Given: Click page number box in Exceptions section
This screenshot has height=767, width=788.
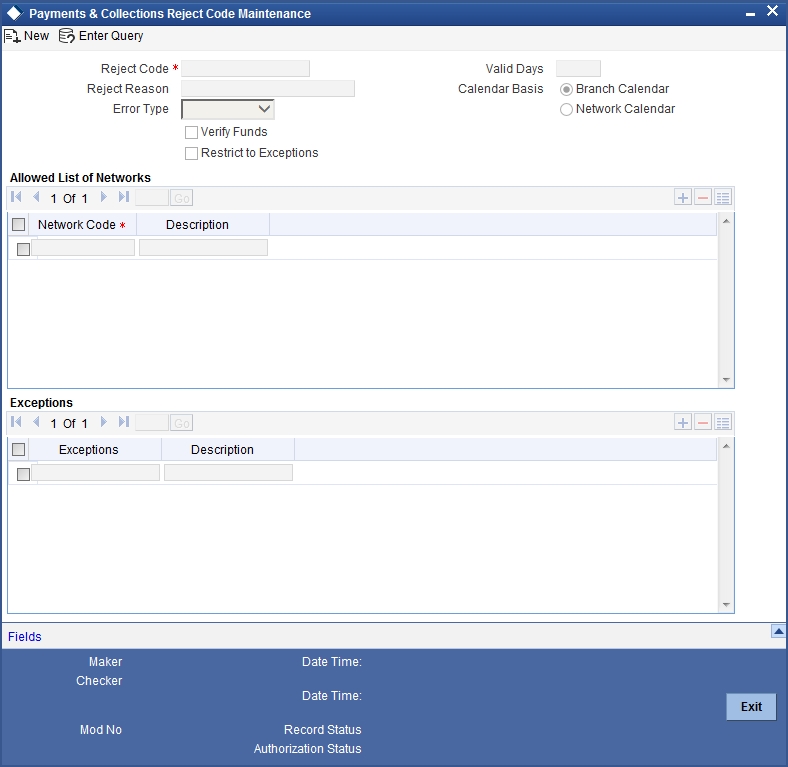Looking at the screenshot, I should click(152, 423).
